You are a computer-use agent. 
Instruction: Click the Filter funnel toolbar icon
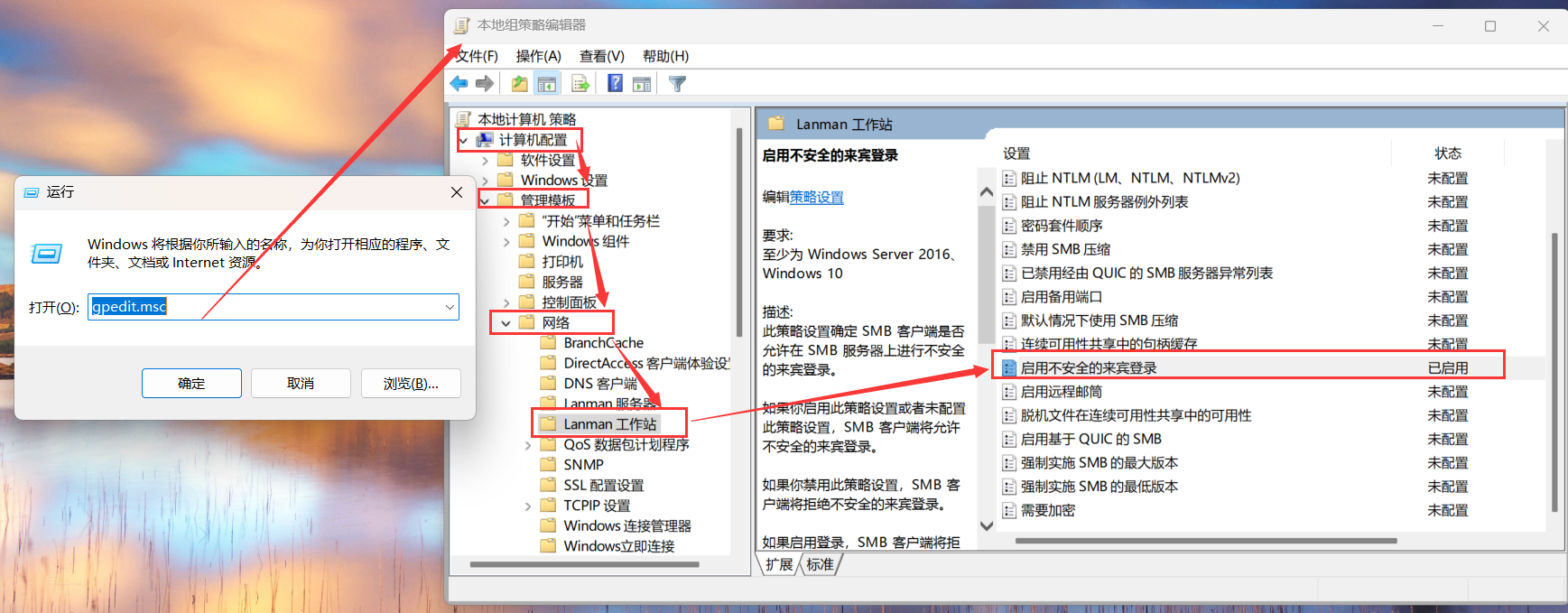[x=677, y=84]
